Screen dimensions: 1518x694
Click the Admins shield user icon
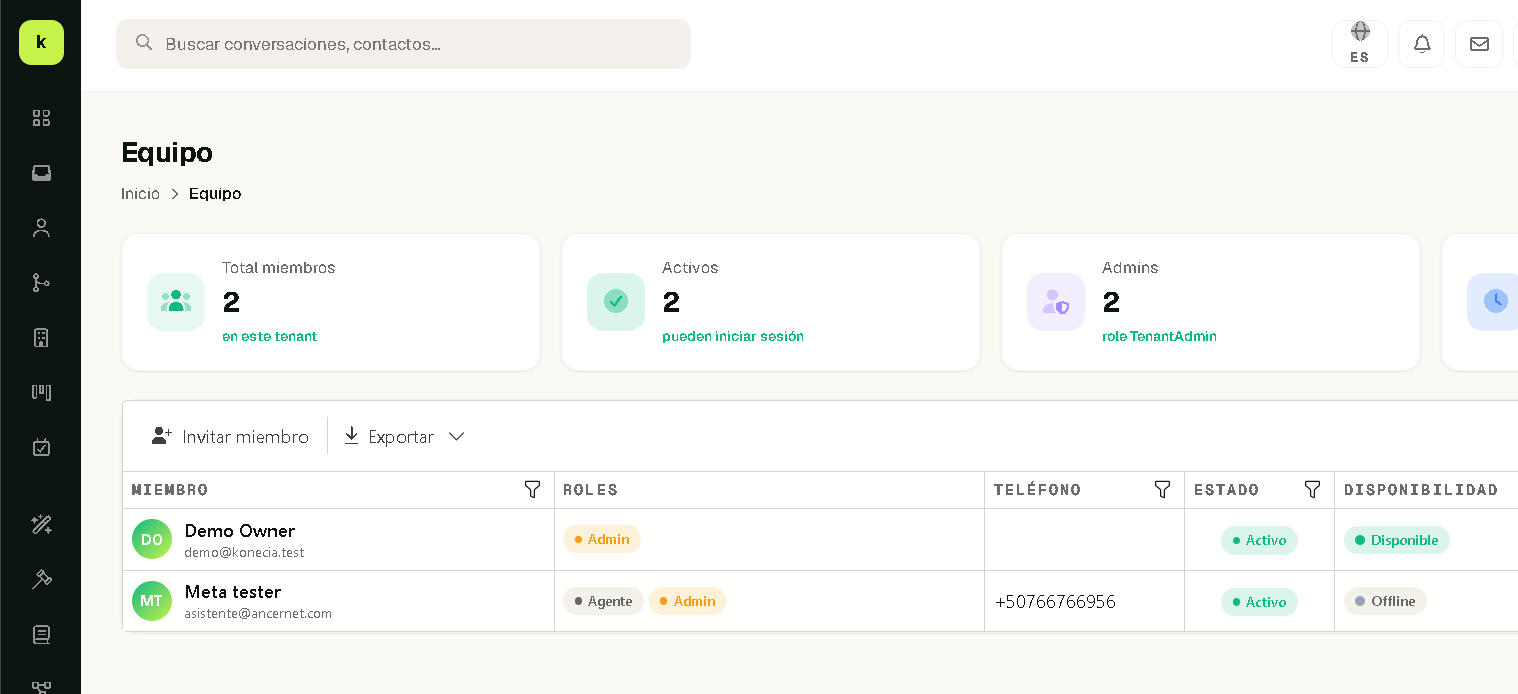[1056, 301]
